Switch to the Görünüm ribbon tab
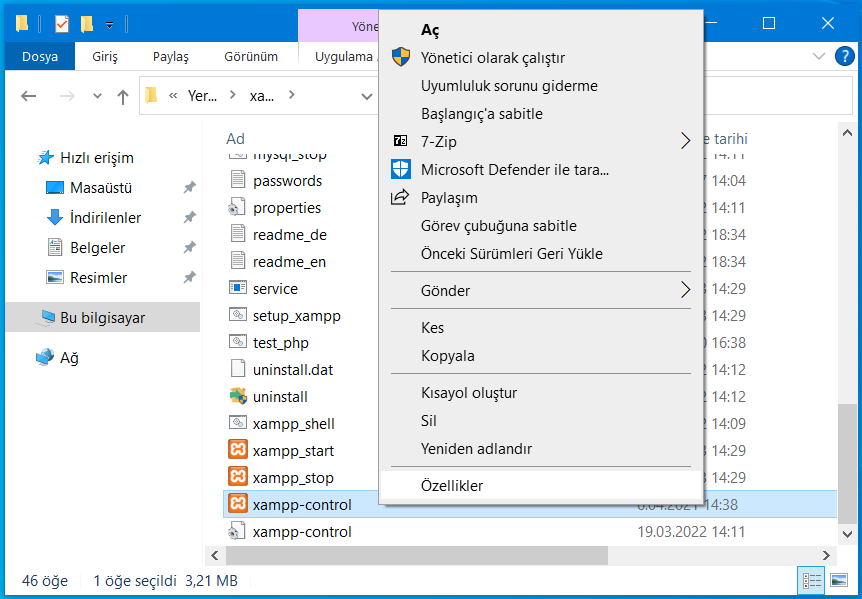This screenshot has height=599, width=862. [x=251, y=56]
